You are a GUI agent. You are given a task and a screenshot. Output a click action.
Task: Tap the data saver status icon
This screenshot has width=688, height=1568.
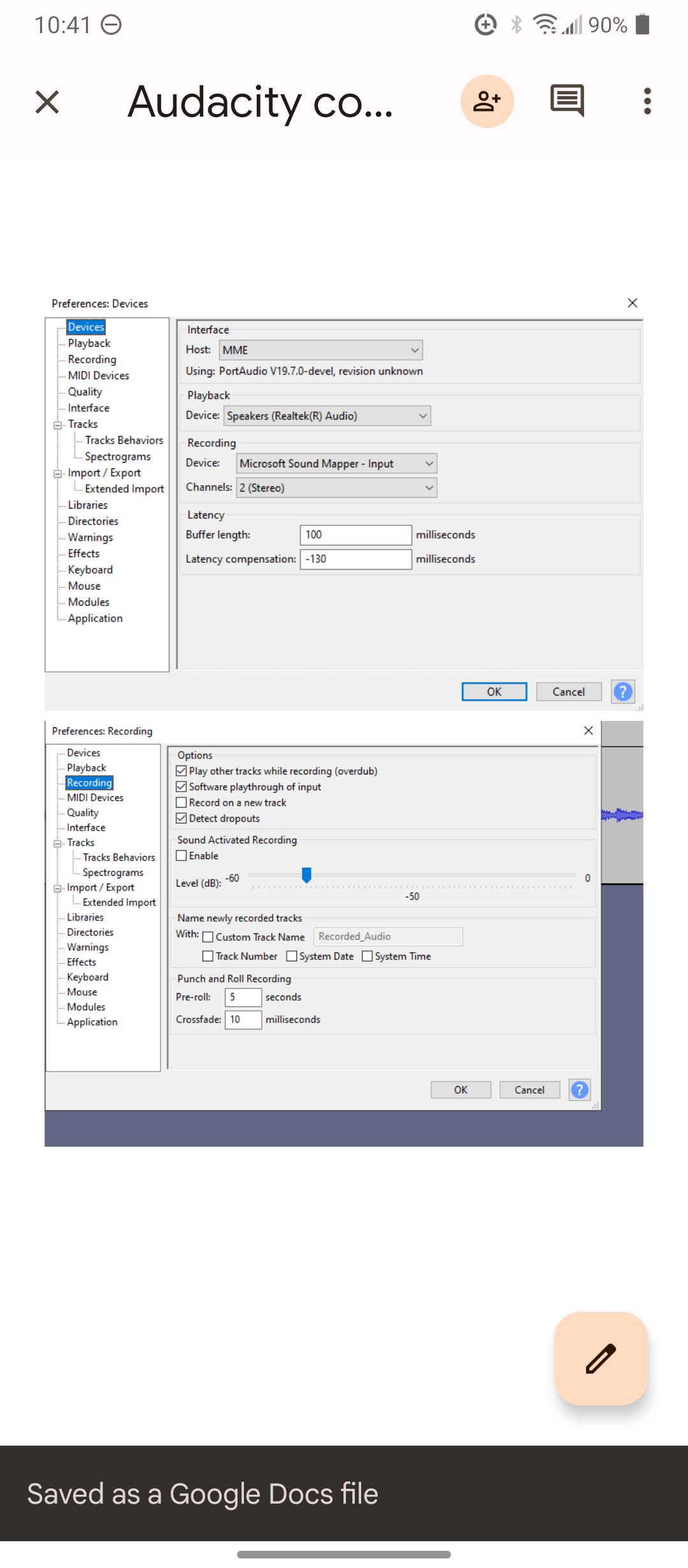[x=485, y=25]
